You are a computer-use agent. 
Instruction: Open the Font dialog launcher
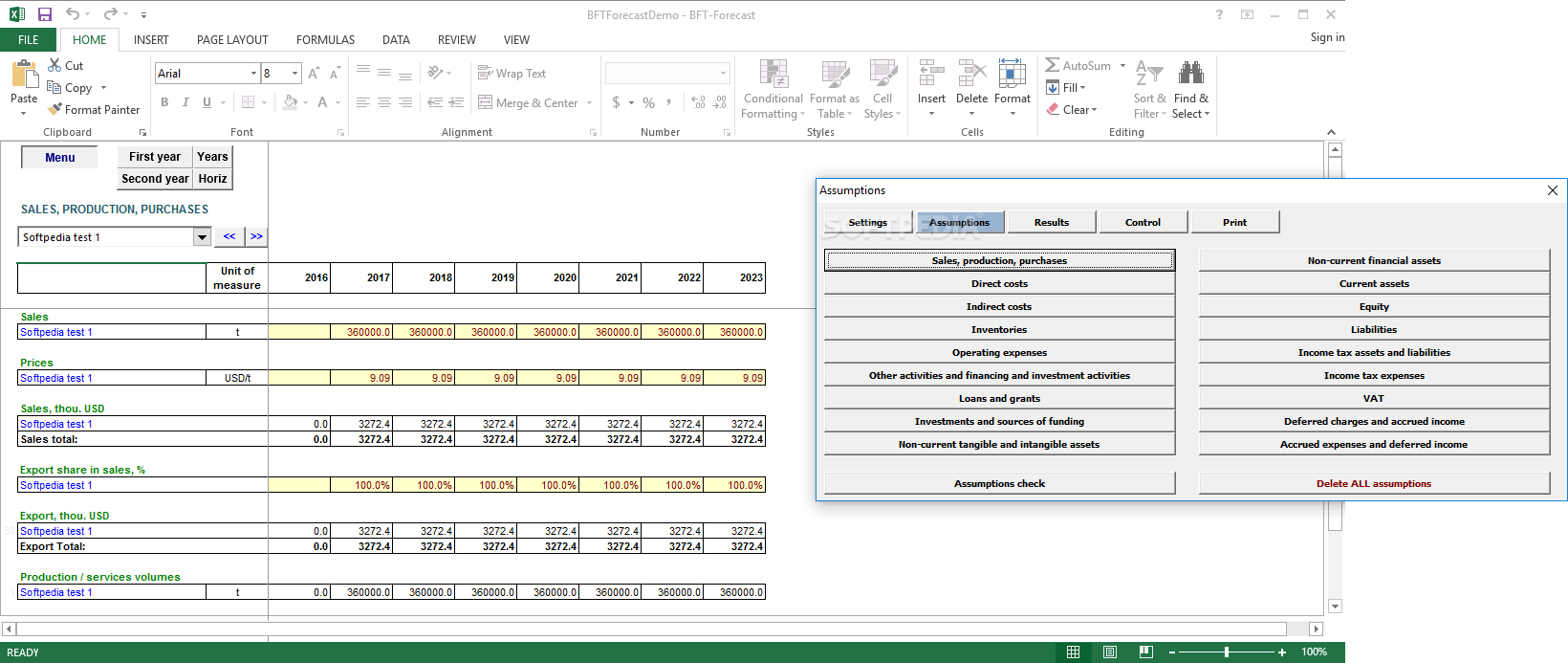click(340, 133)
